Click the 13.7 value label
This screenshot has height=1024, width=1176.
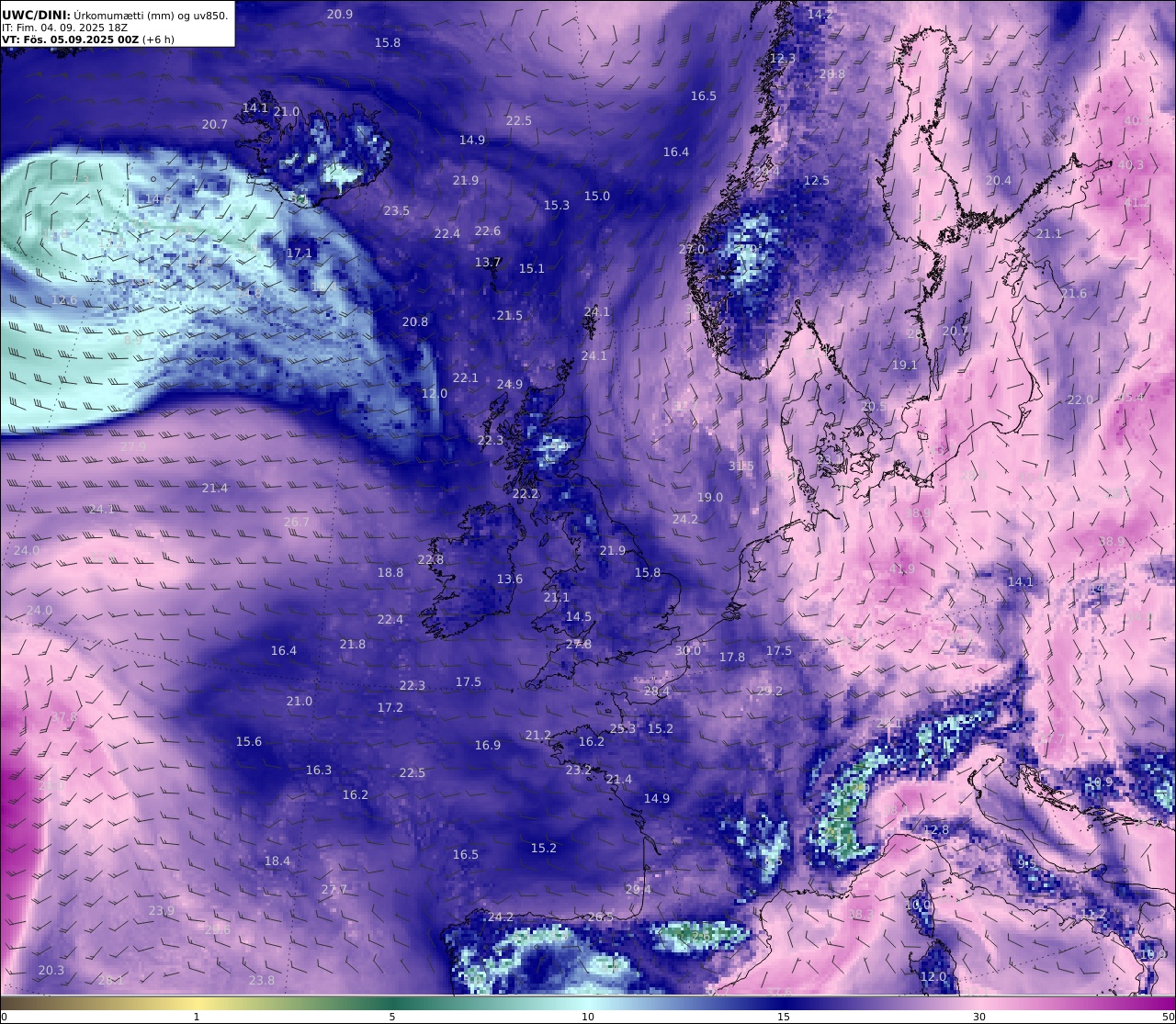tap(488, 263)
